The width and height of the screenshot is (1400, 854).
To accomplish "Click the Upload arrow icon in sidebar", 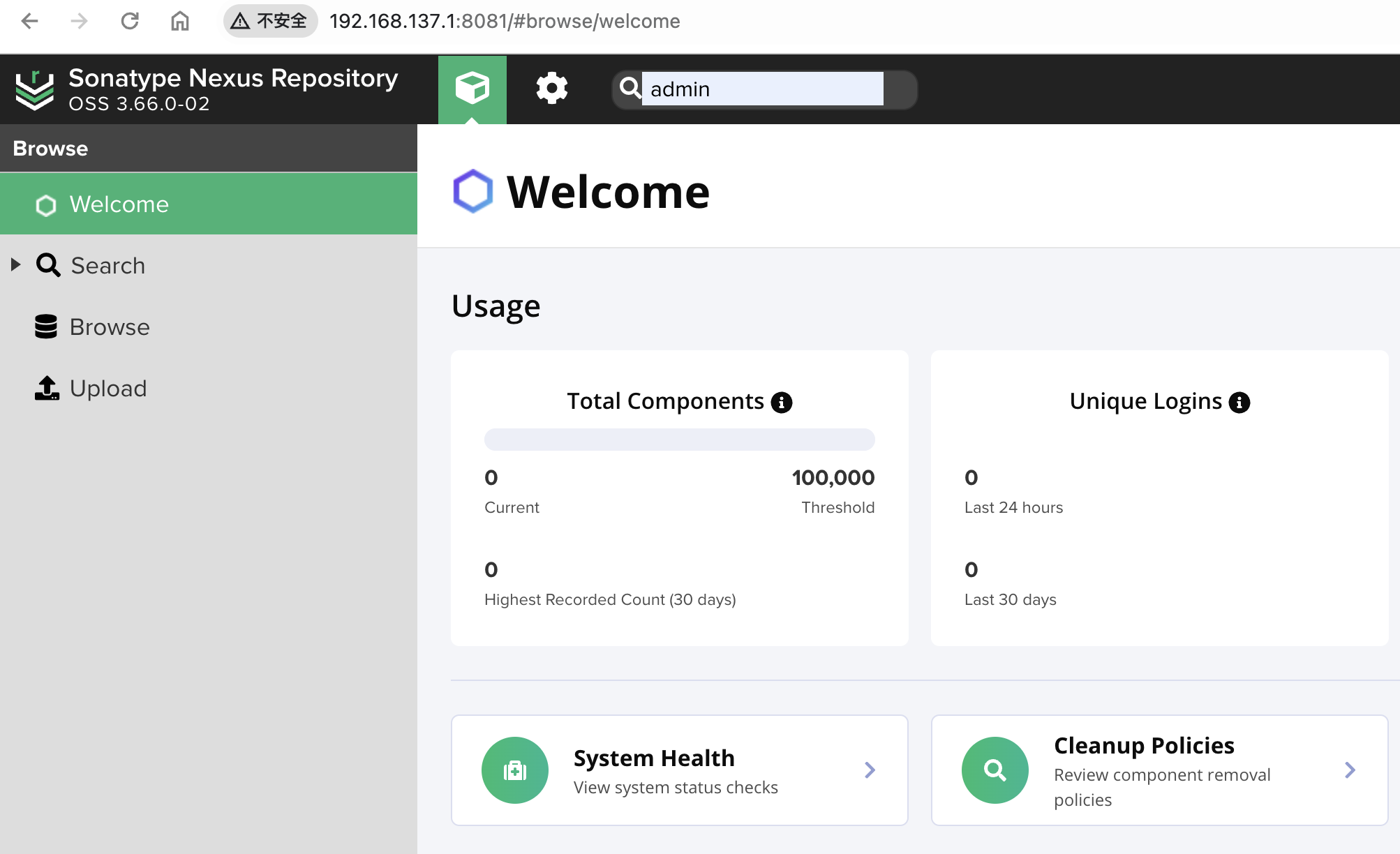I will (46, 387).
